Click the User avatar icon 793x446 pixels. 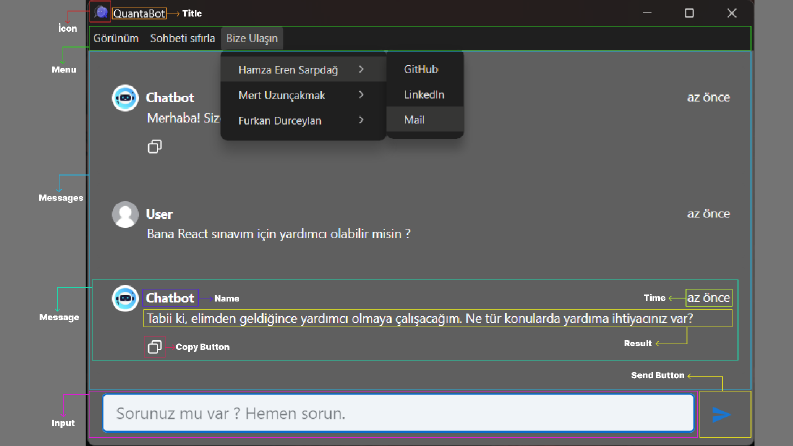[x=125, y=214]
